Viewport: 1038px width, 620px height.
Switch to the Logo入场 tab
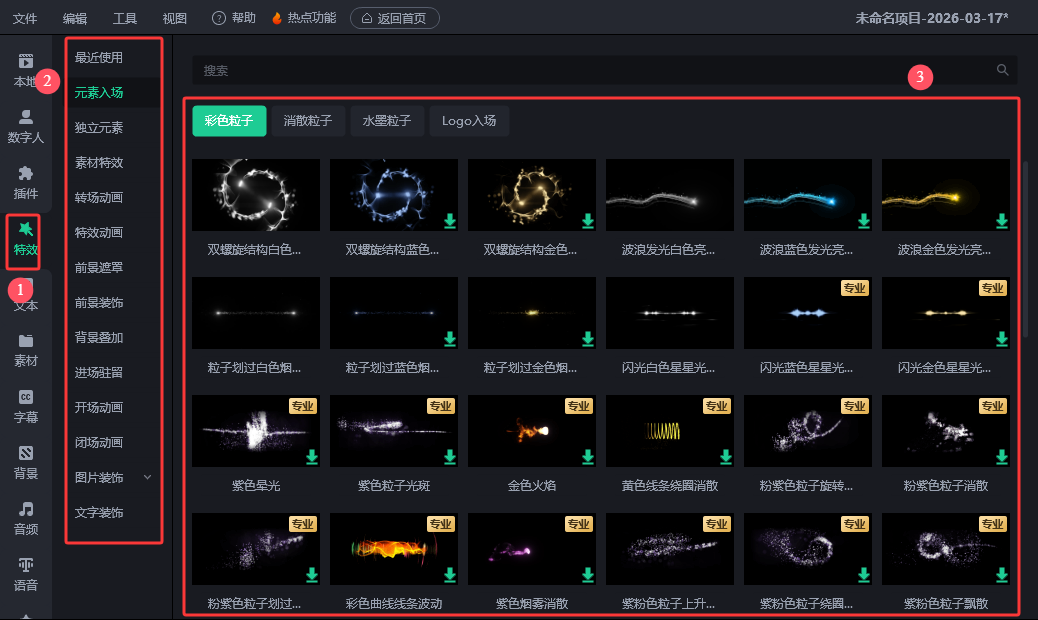(x=469, y=121)
